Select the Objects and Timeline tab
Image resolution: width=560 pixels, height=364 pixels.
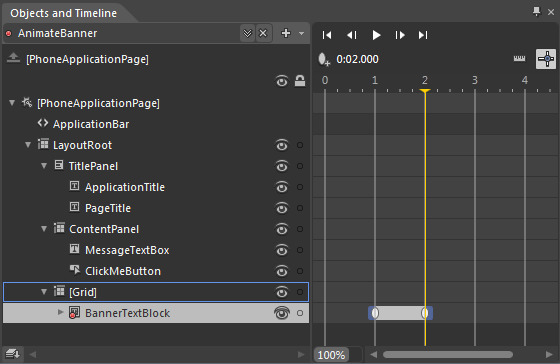point(64,13)
